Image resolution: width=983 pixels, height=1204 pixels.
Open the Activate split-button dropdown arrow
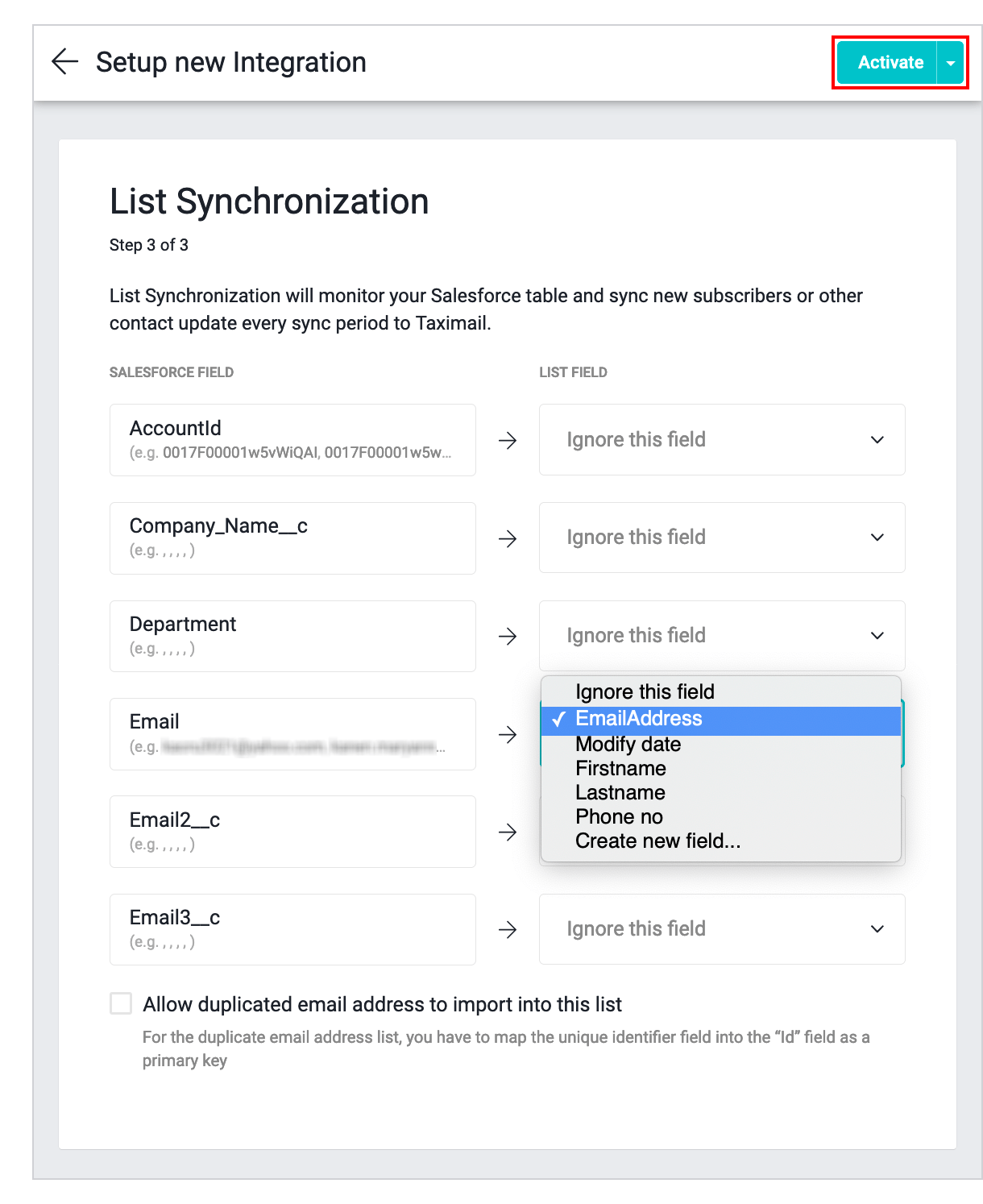[951, 63]
